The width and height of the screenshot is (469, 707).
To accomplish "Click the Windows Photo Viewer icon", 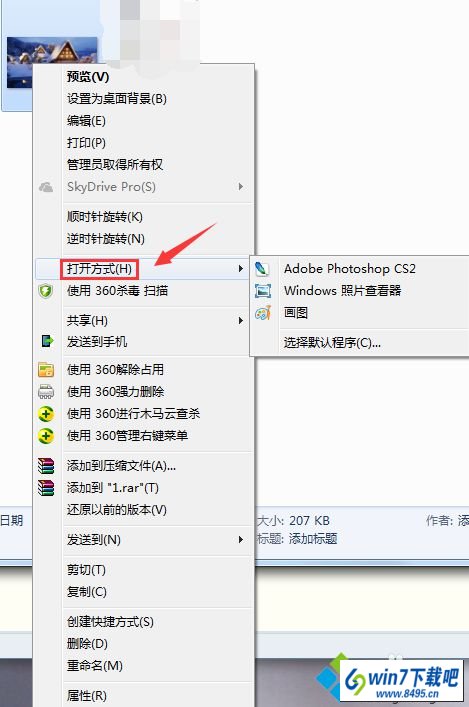I will (263, 291).
